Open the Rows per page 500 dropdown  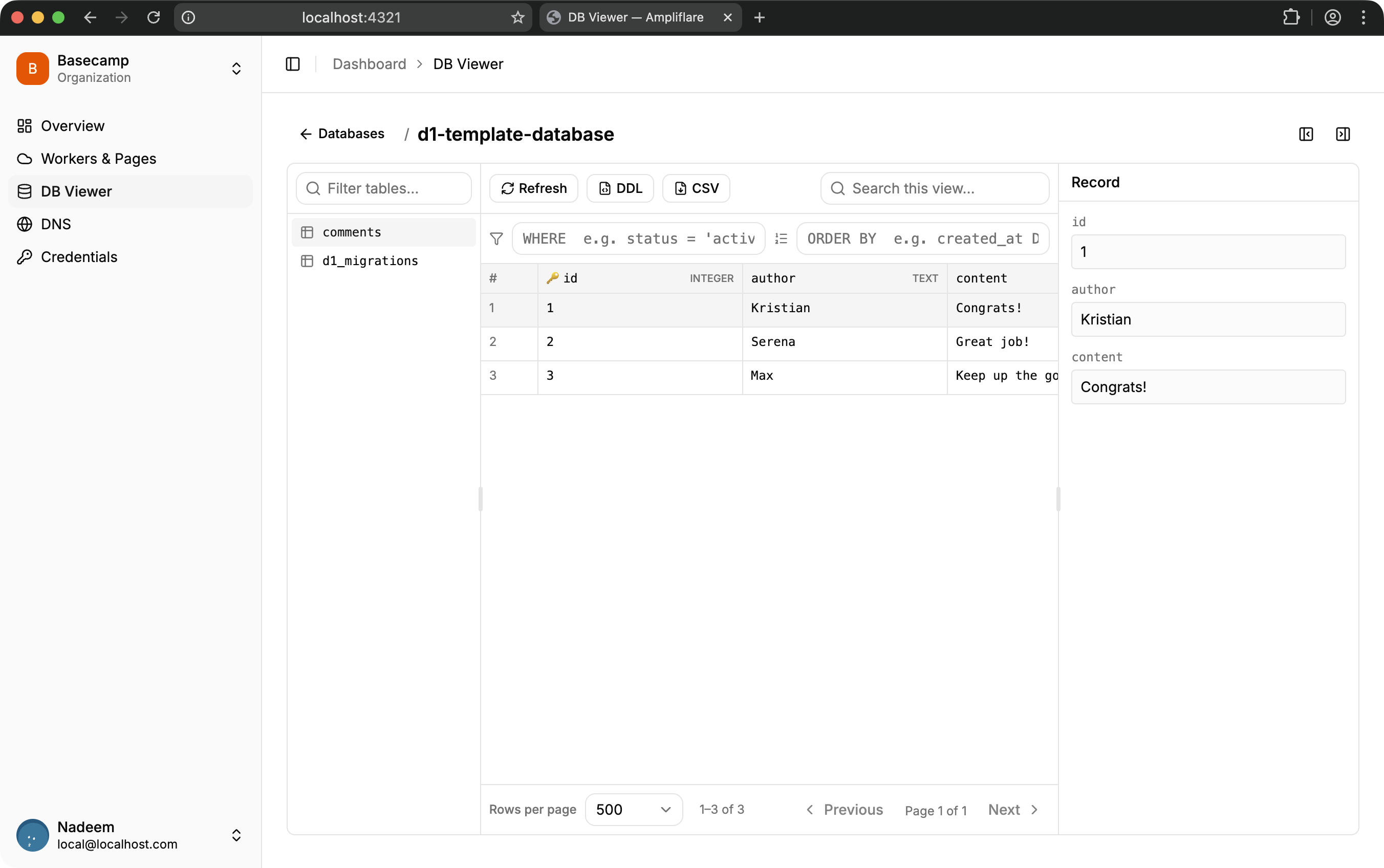[634, 810]
